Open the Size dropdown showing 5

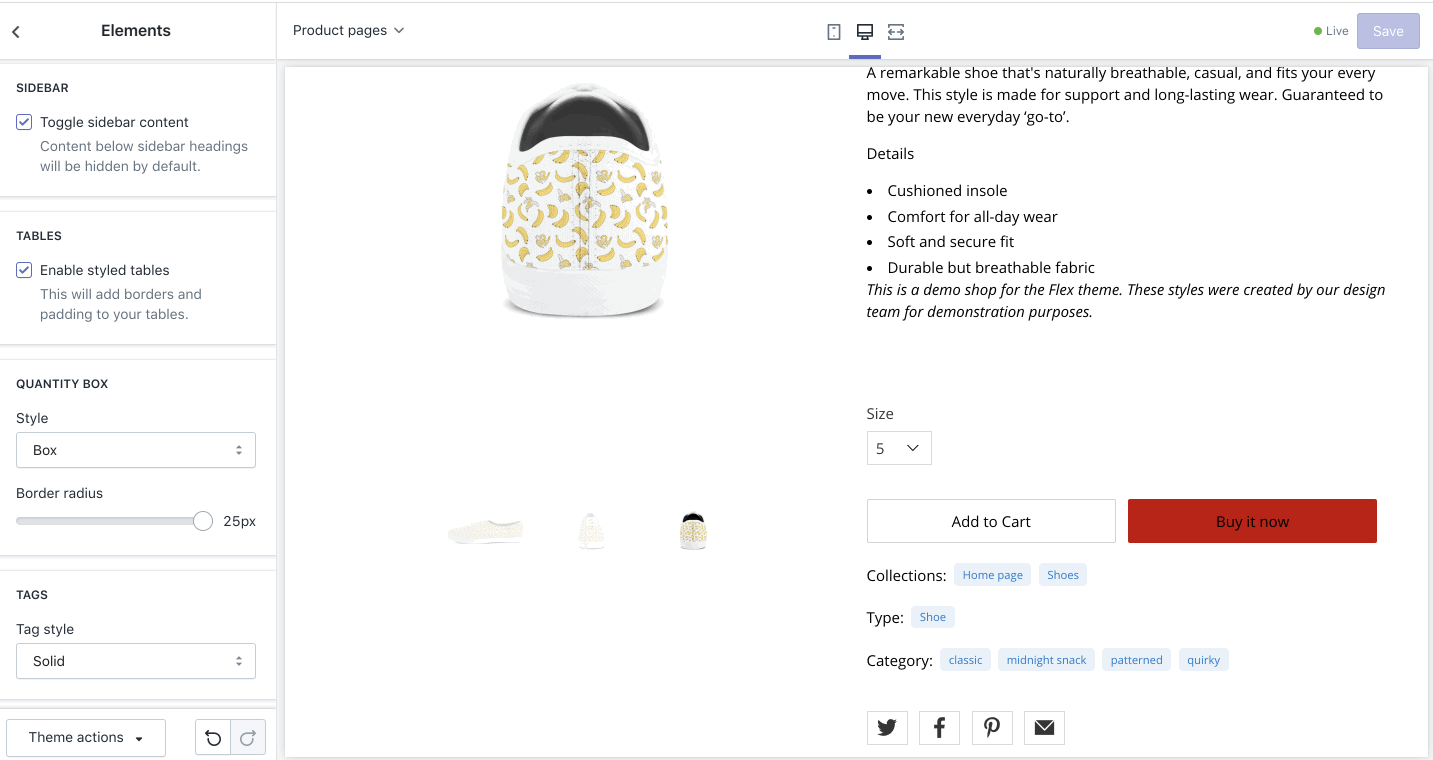pos(898,447)
